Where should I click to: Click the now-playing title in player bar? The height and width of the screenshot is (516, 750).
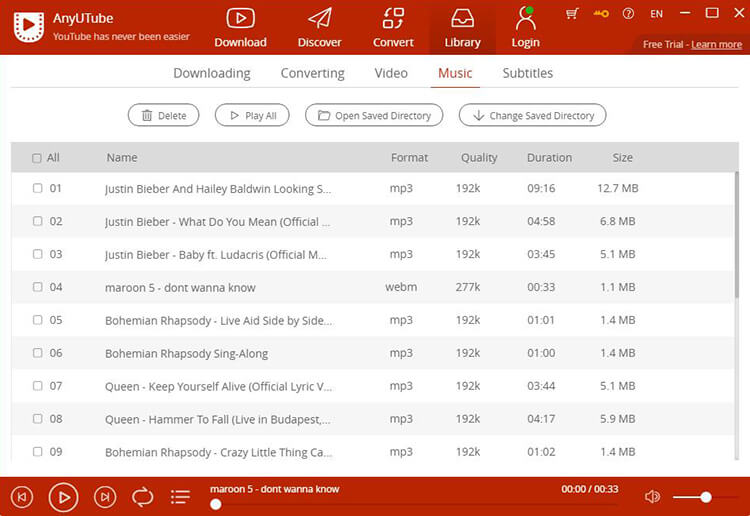tap(274, 489)
